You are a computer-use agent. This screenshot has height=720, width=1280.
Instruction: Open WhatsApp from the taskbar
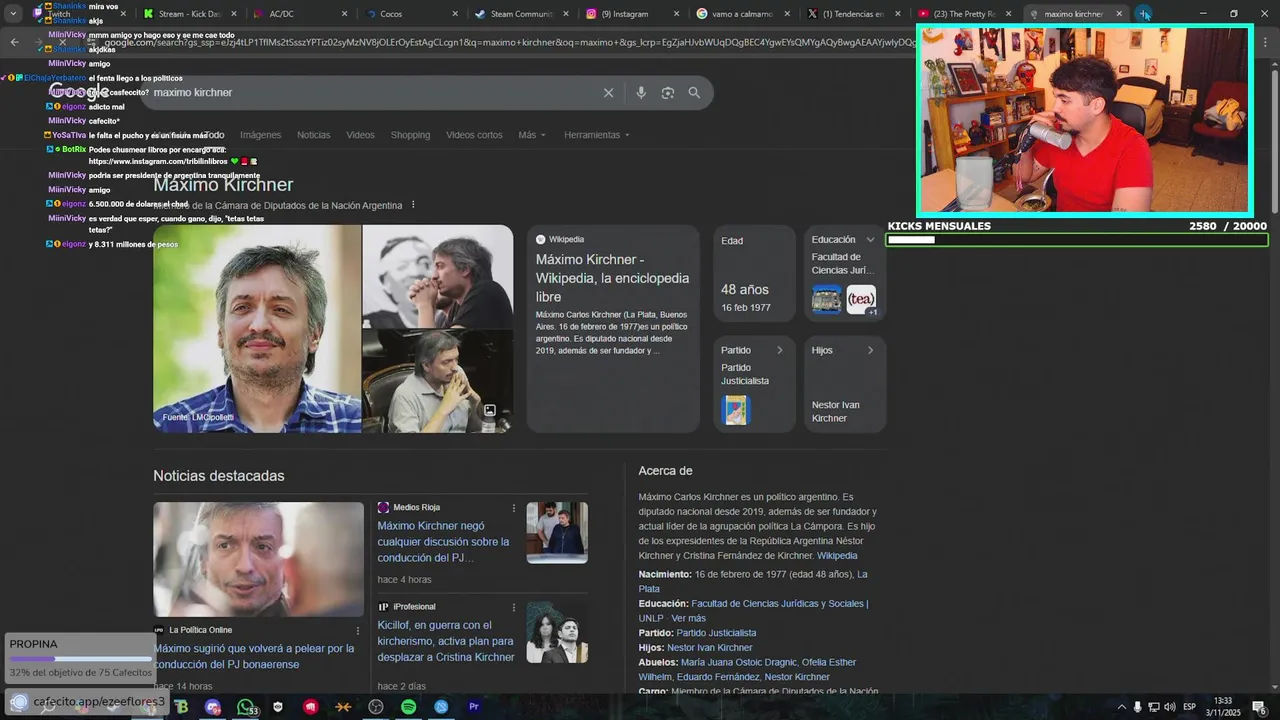tap(246, 707)
